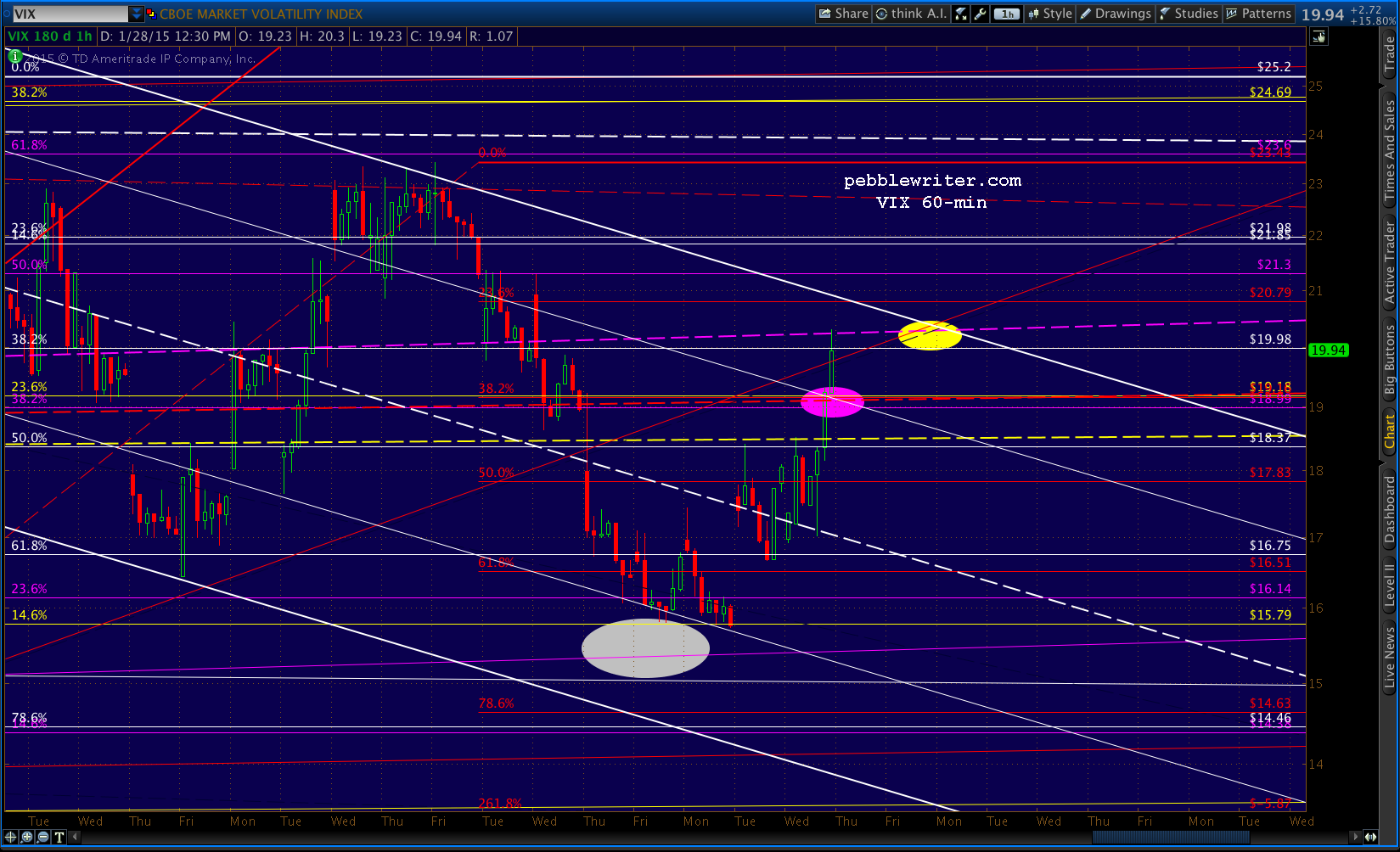This screenshot has width=1400, height=852.
Task: Switch to the Trade side tab
Action: (x=1390, y=53)
